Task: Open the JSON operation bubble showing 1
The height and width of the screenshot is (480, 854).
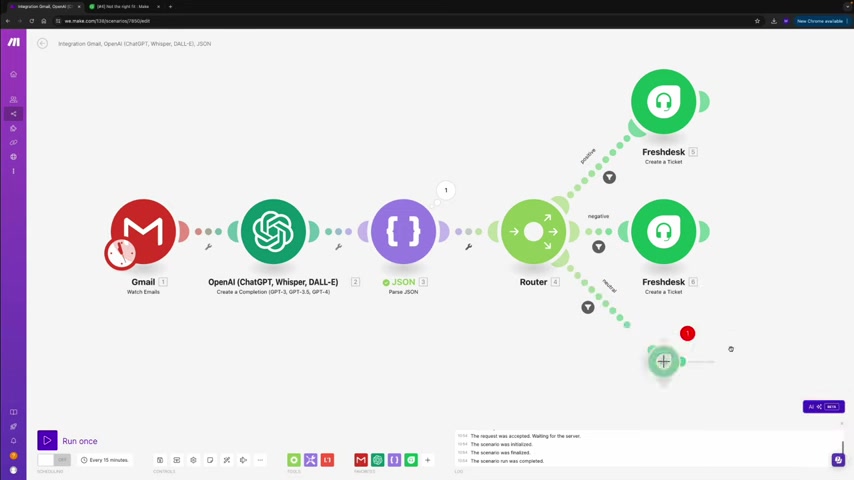Action: pos(446,190)
